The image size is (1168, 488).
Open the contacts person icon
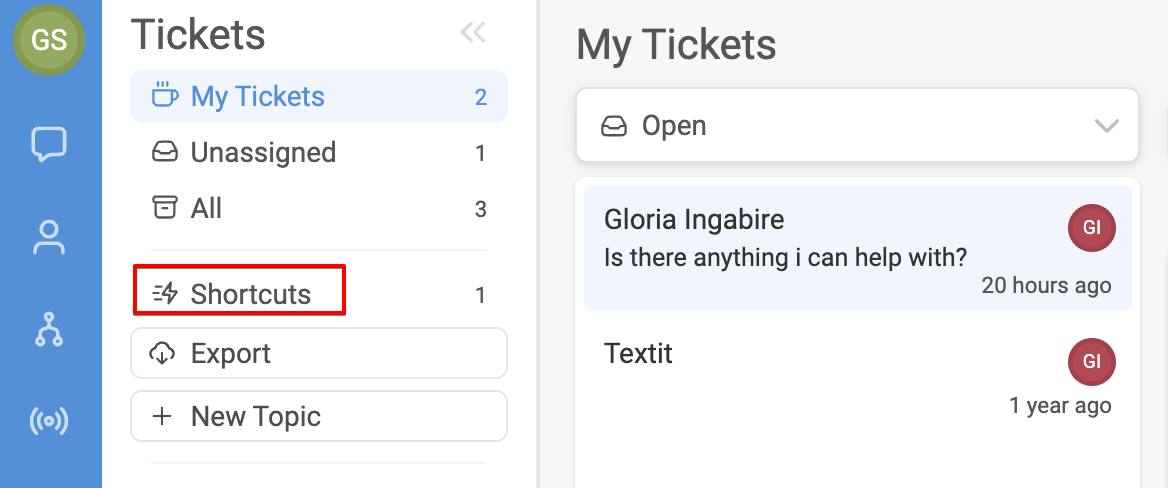[49, 238]
